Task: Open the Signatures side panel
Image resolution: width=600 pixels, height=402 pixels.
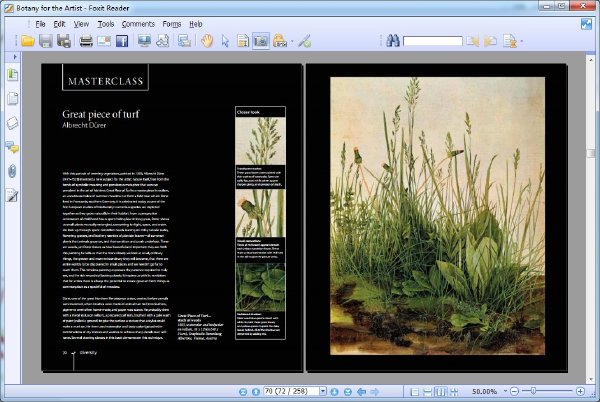Action: (13, 195)
